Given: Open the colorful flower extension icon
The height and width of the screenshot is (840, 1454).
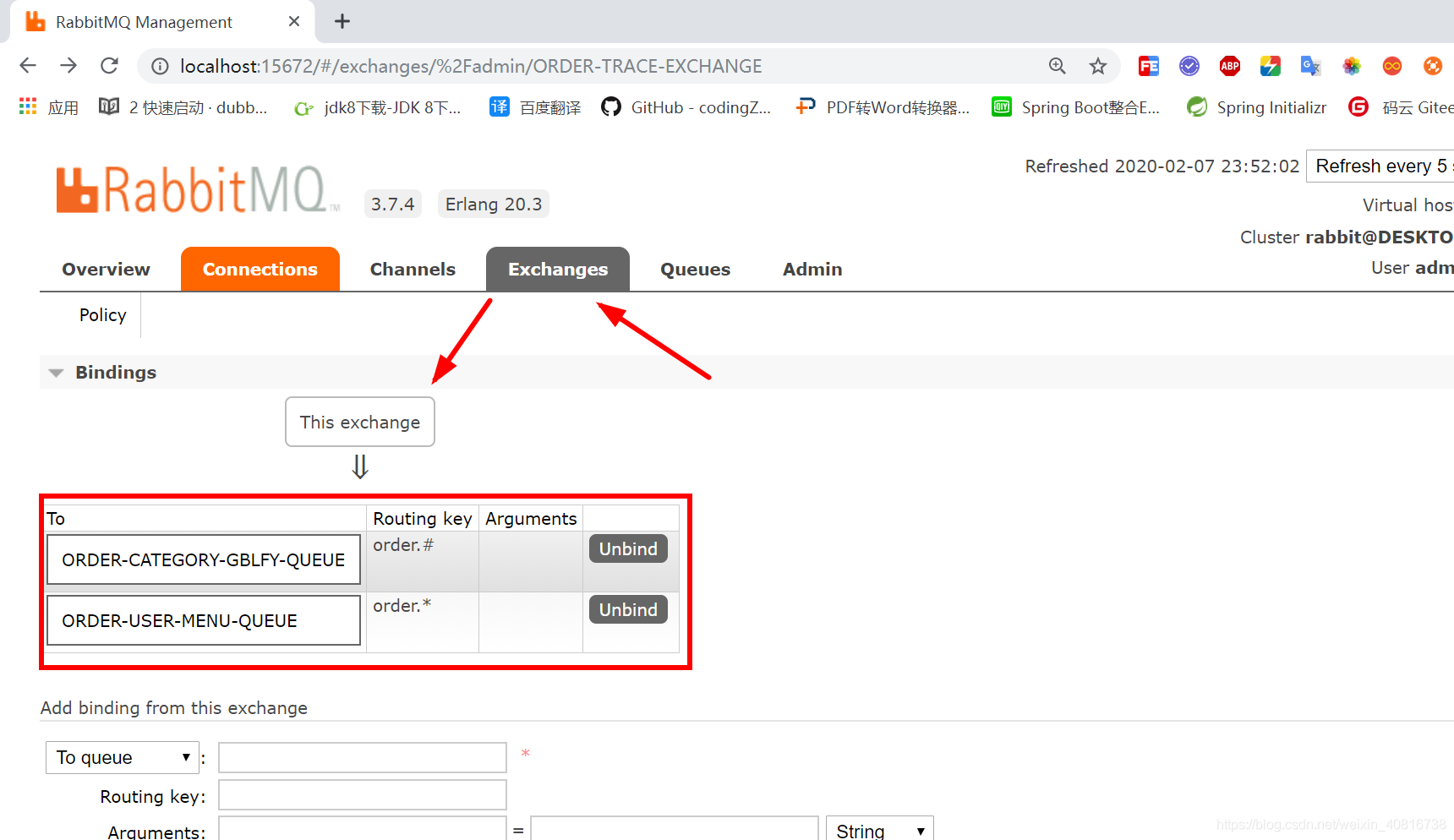Looking at the screenshot, I should click(1352, 66).
